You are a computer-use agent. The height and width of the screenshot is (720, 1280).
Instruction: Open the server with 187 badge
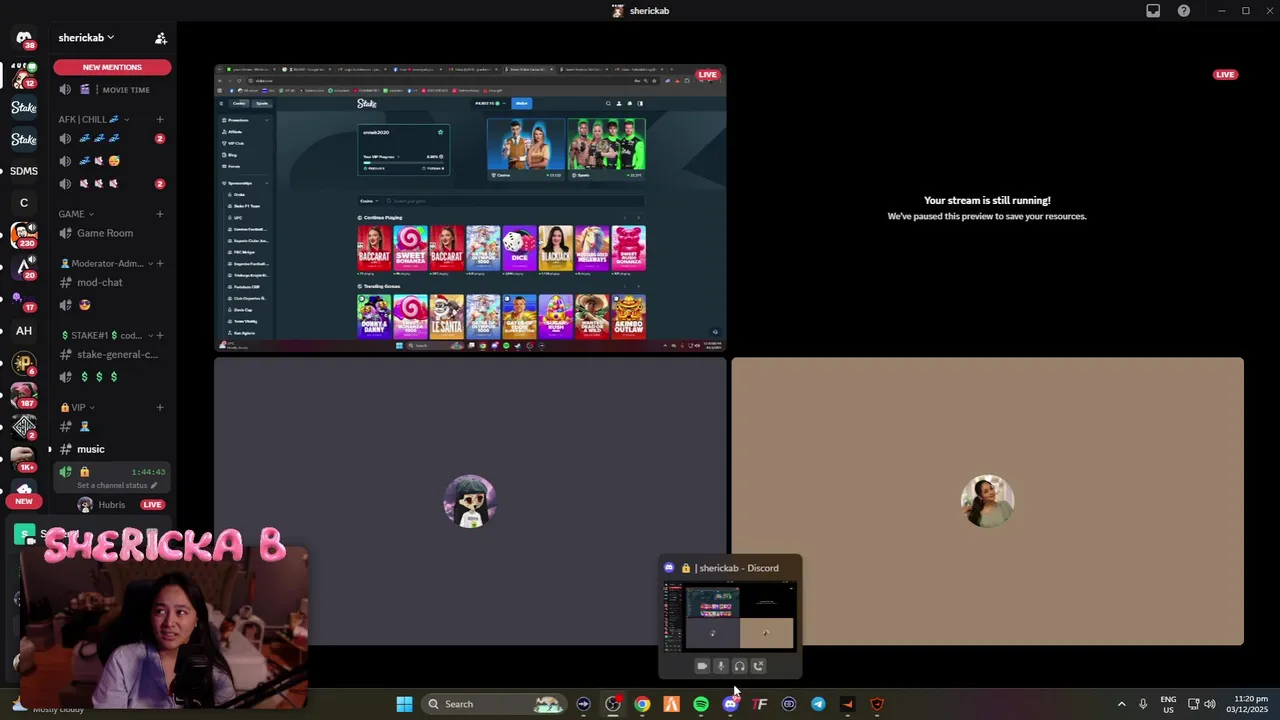24,395
